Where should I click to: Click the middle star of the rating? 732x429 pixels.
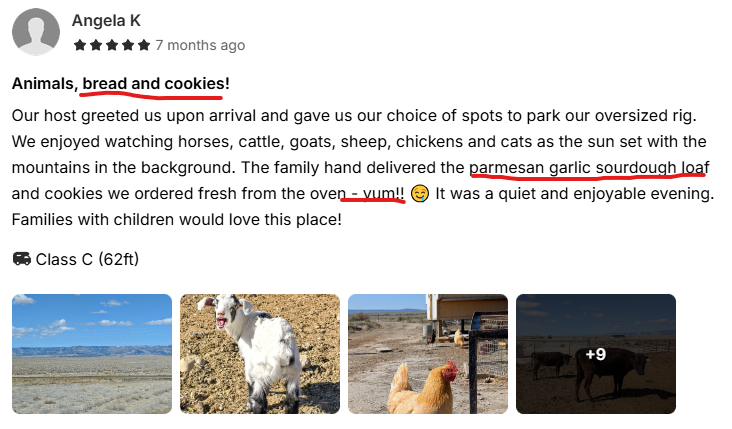coord(112,45)
